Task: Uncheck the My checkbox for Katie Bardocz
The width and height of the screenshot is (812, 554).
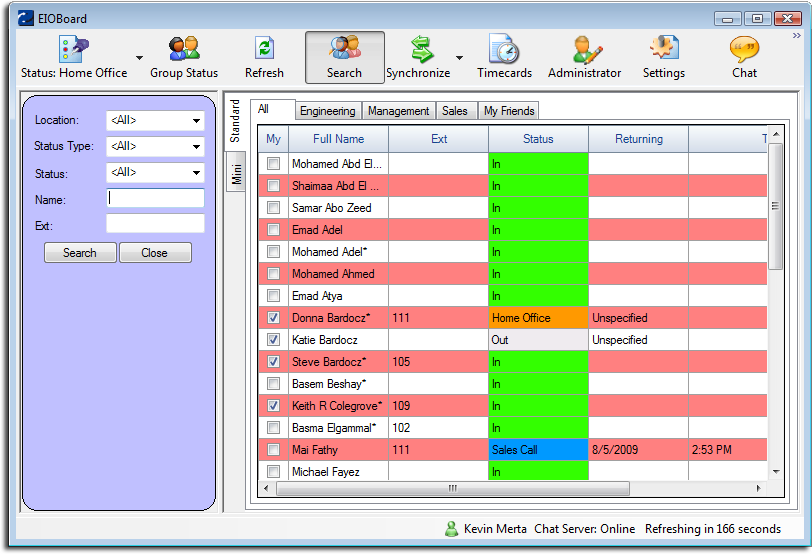Action: tap(273, 340)
